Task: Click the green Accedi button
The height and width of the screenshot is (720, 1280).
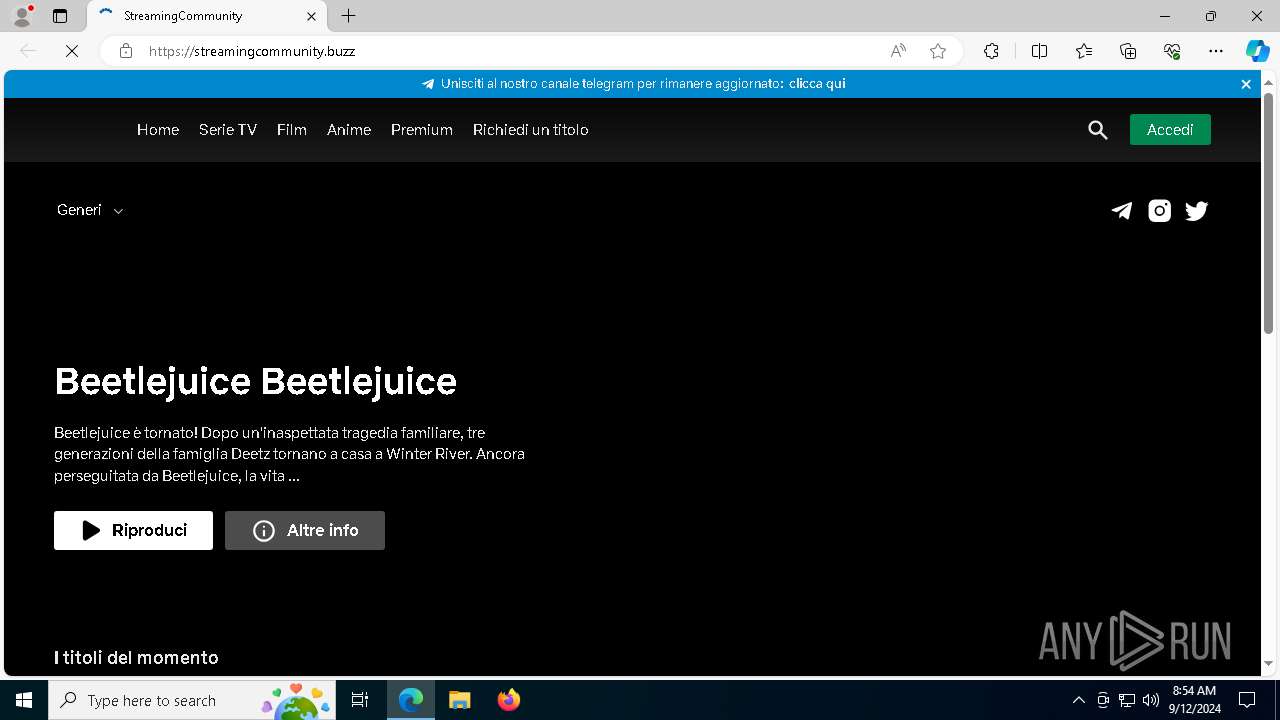Action: [x=1170, y=130]
